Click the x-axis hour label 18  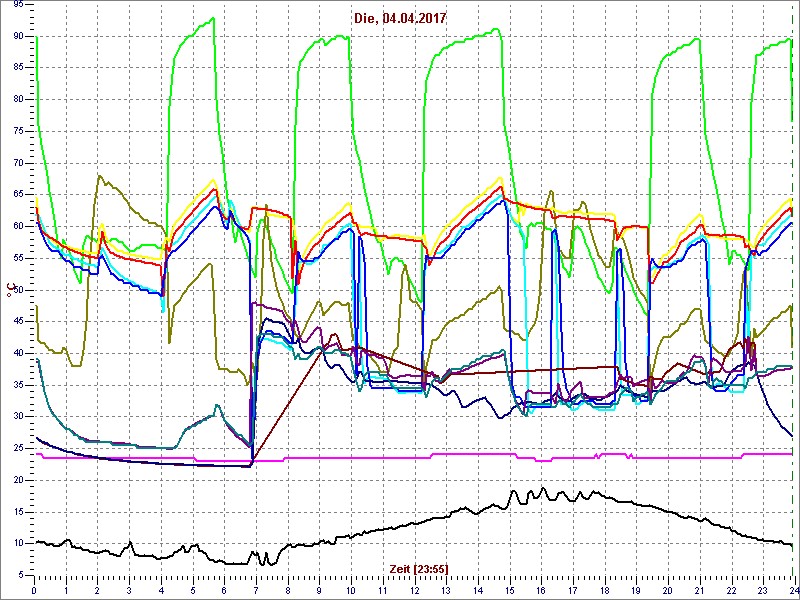coord(605,590)
